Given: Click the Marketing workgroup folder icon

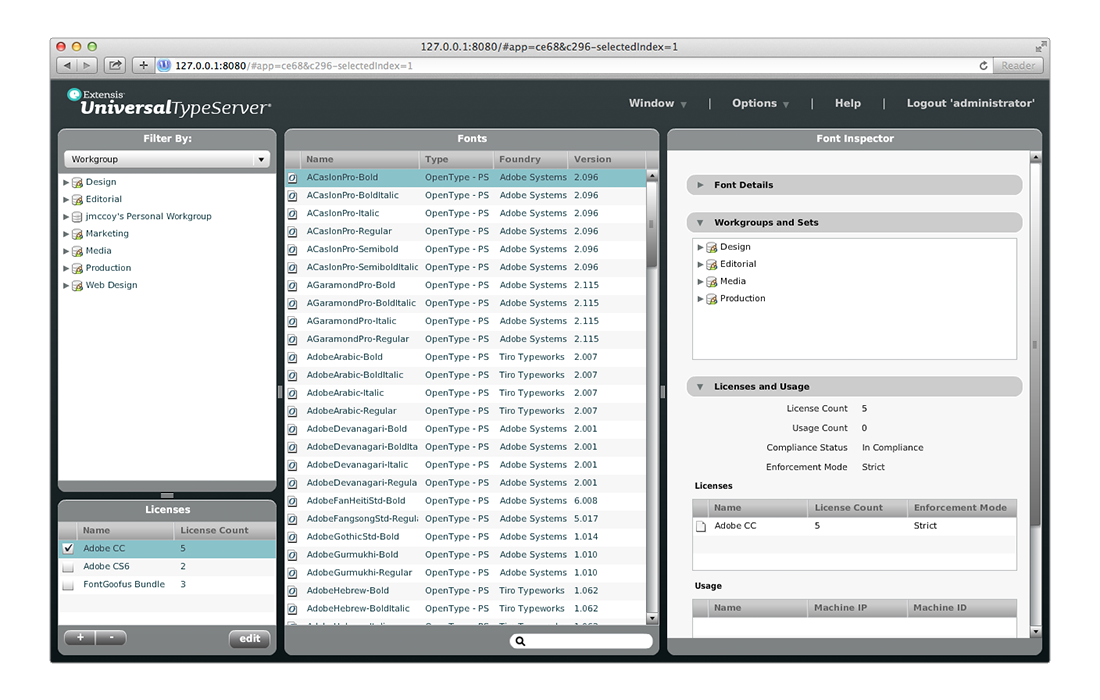Looking at the screenshot, I should click(x=77, y=234).
